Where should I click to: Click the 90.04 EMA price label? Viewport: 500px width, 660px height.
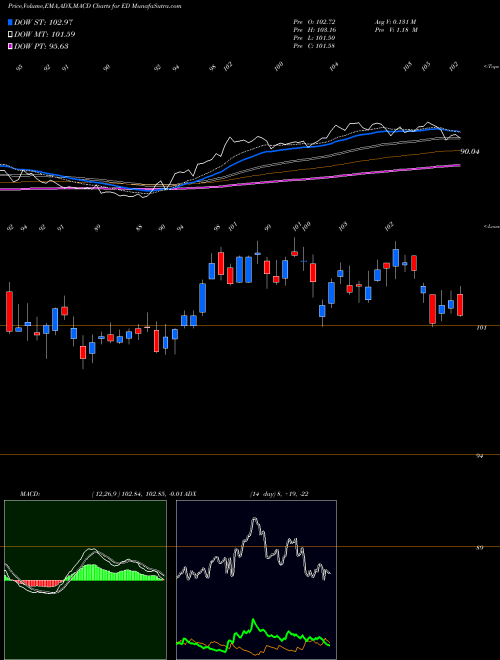point(470,152)
